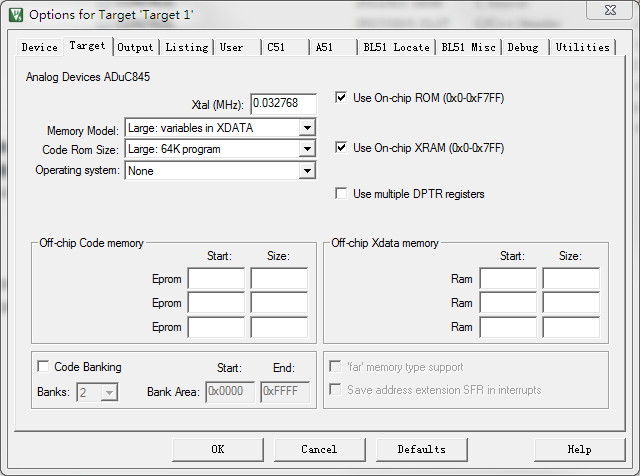This screenshot has height=476, width=640.
Task: Click second Ram Start field
Action: click(508, 303)
